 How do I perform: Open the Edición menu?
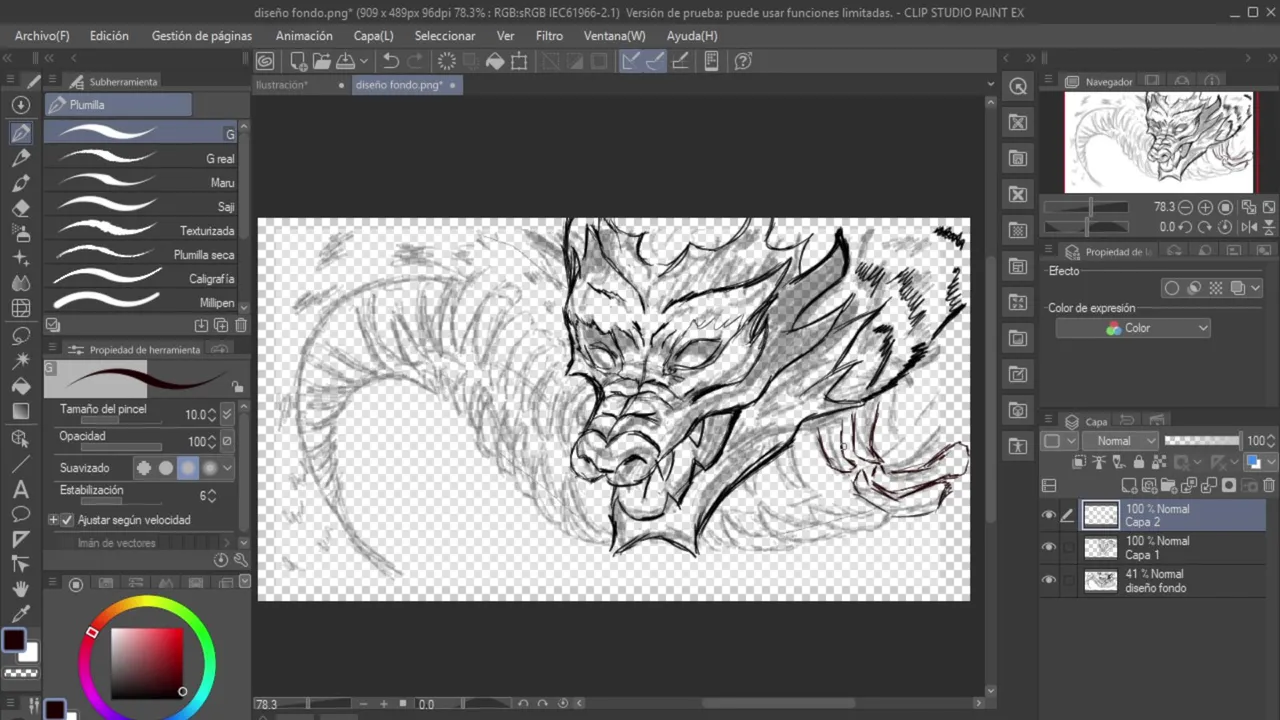click(x=109, y=35)
